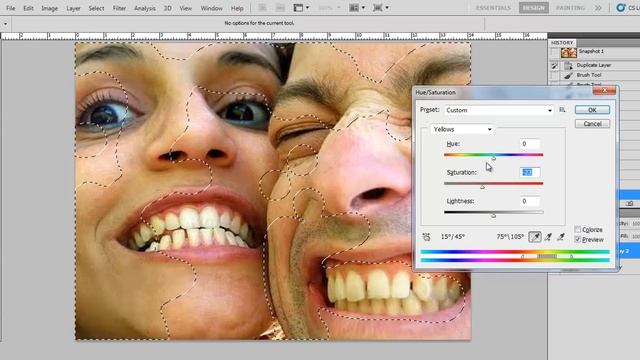Close the Hue/Saturation dialog
Screen dimensions: 640x360
click(x=604, y=90)
